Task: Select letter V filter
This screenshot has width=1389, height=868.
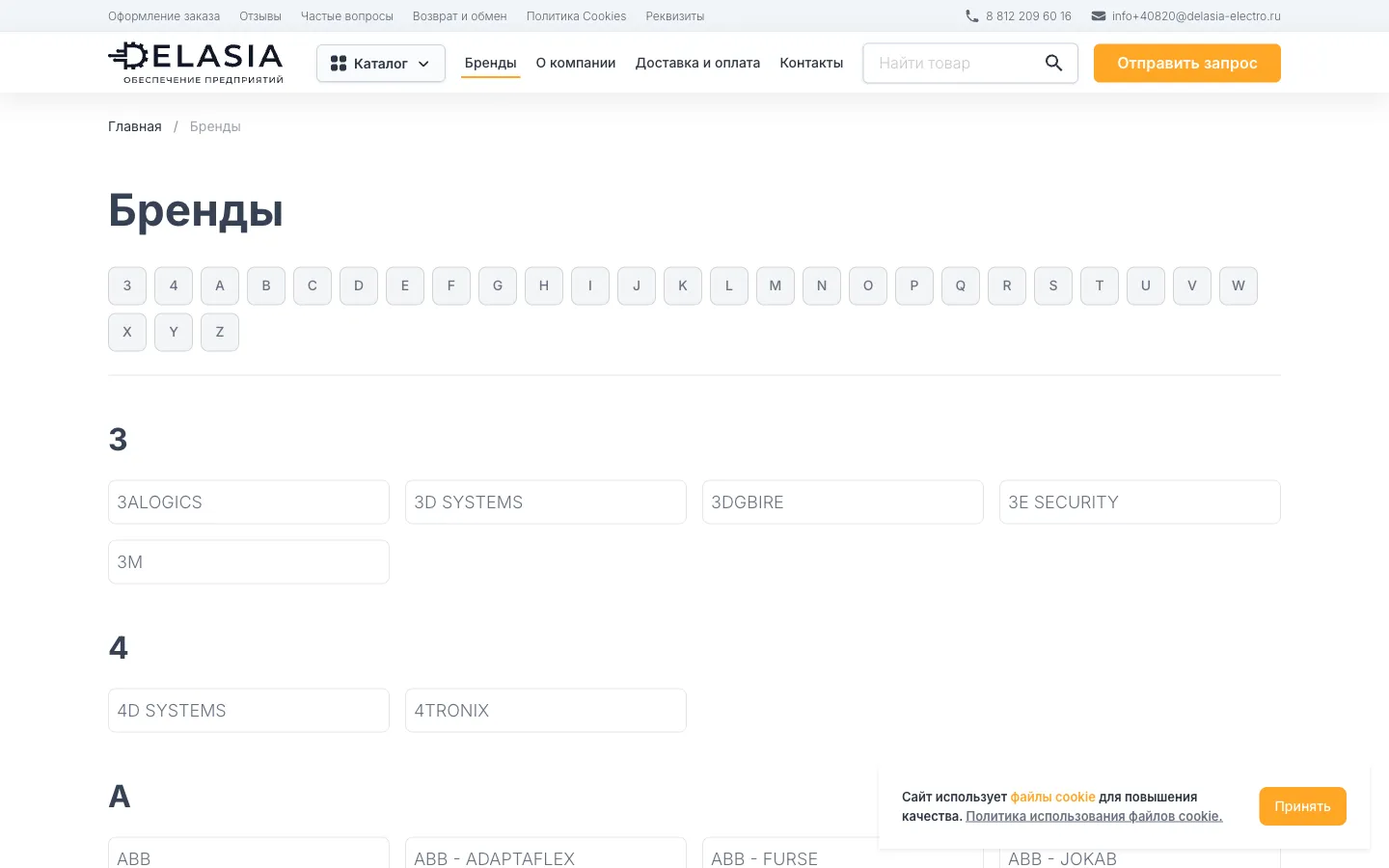Action: pyautogui.click(x=1192, y=285)
